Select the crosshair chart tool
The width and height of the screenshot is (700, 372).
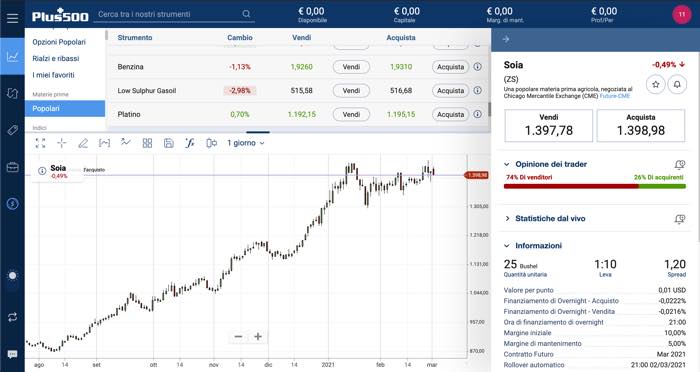pyautogui.click(x=62, y=143)
